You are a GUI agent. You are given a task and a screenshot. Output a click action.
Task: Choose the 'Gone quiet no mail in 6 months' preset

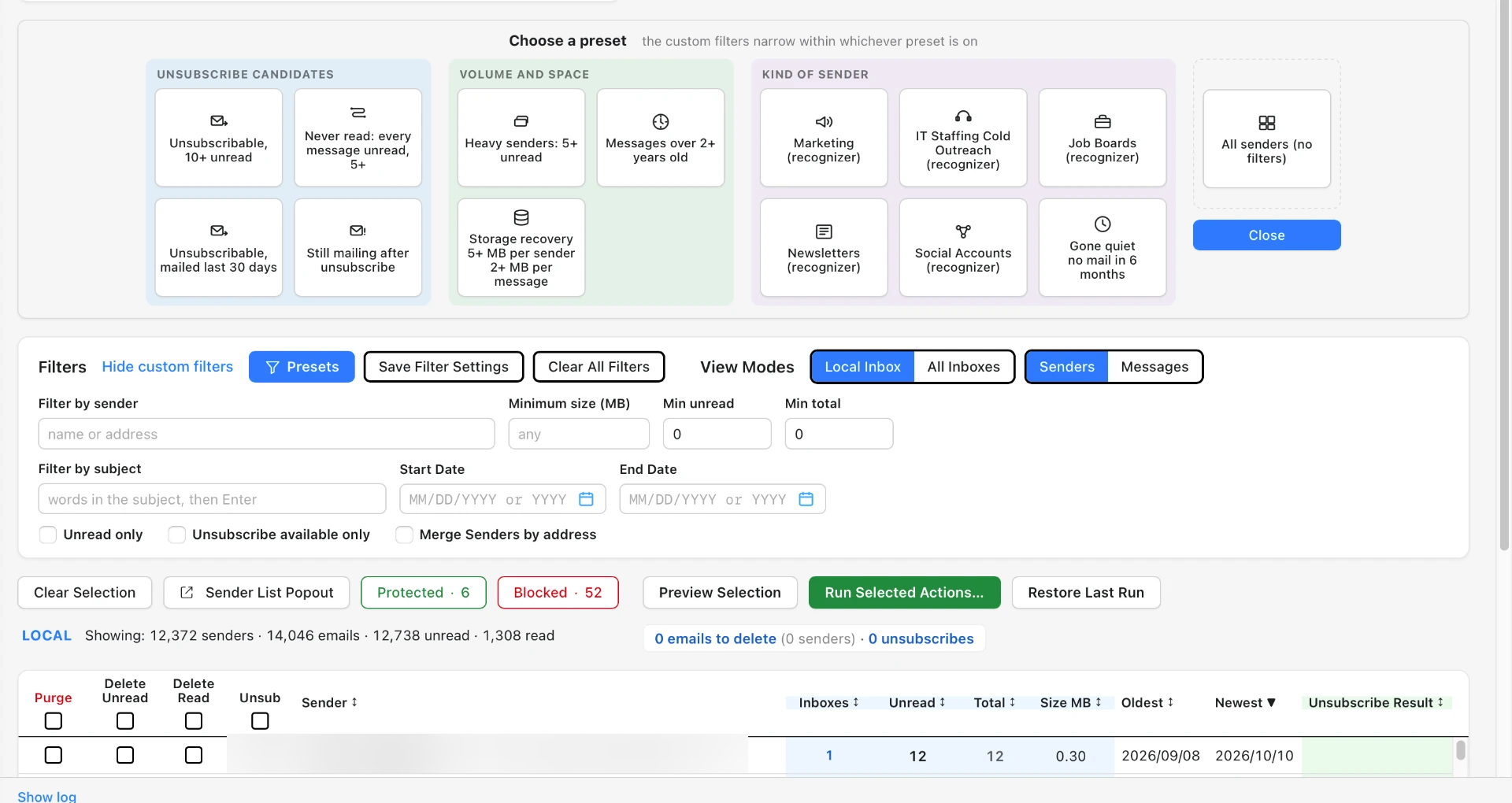(1102, 247)
